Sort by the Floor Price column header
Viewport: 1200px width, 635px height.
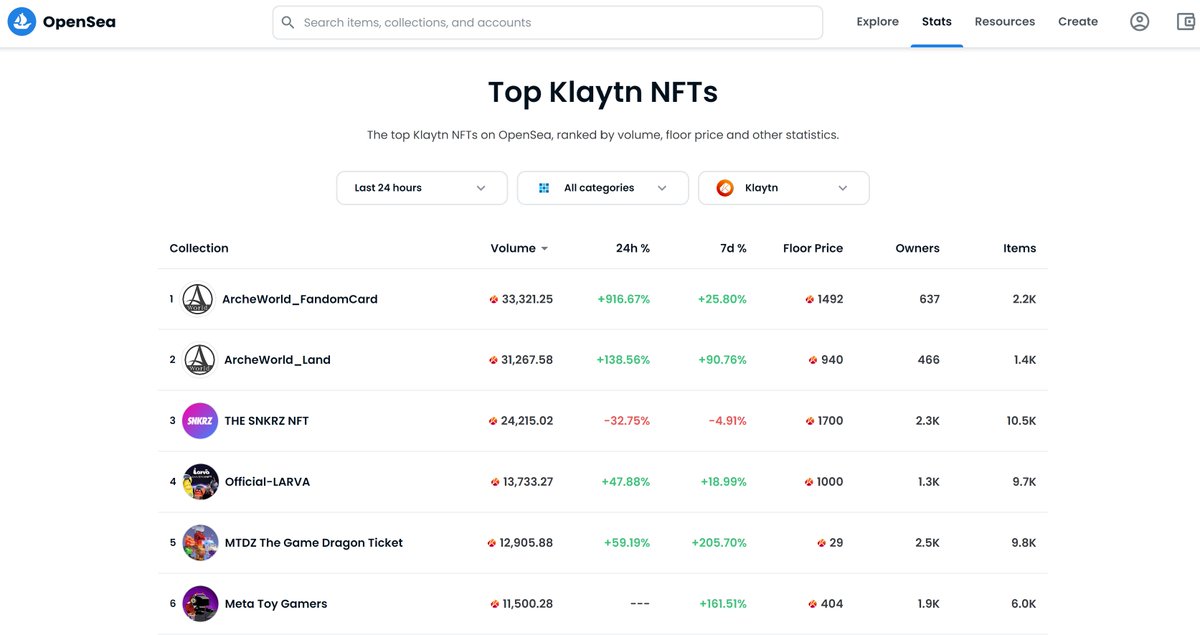pos(813,248)
